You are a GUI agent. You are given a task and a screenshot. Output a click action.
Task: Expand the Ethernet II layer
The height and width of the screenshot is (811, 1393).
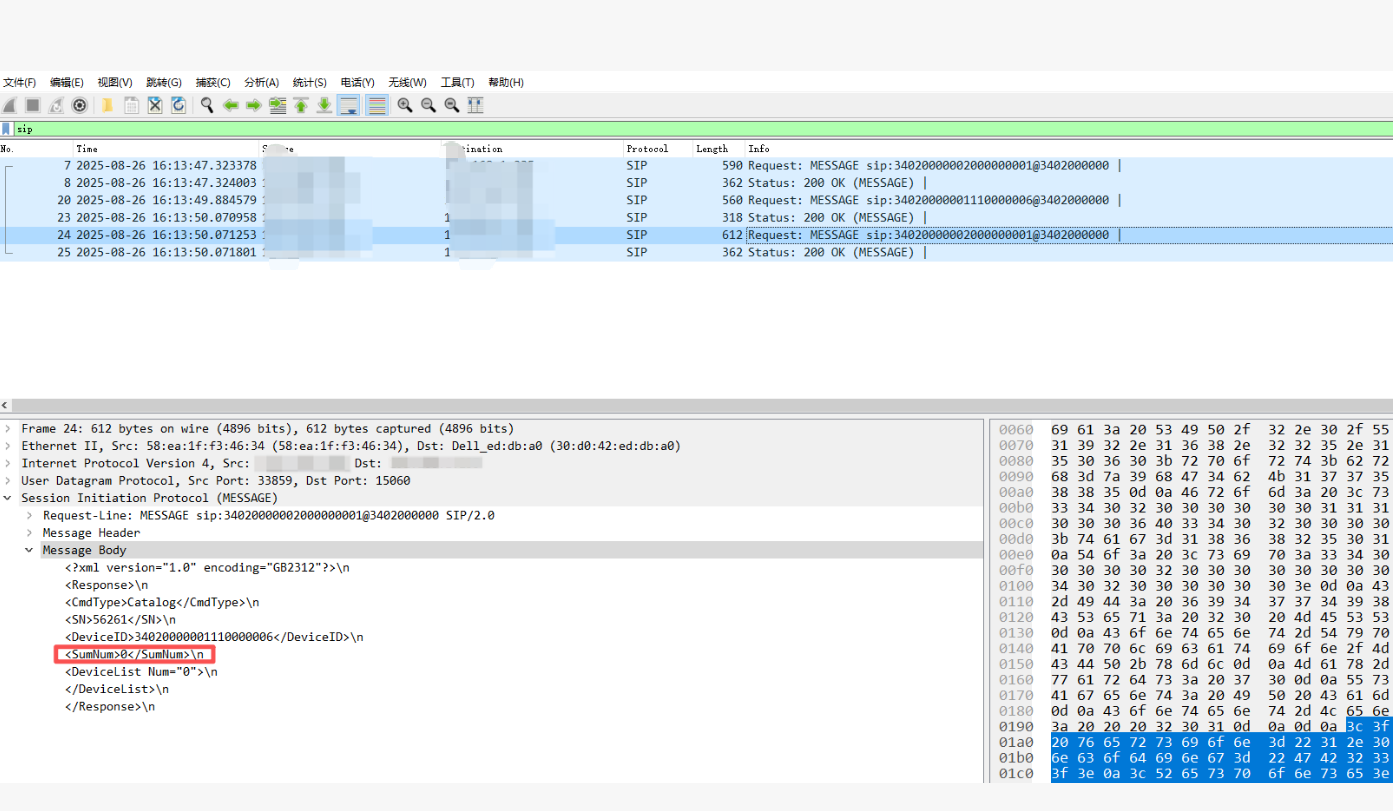pos(8,446)
